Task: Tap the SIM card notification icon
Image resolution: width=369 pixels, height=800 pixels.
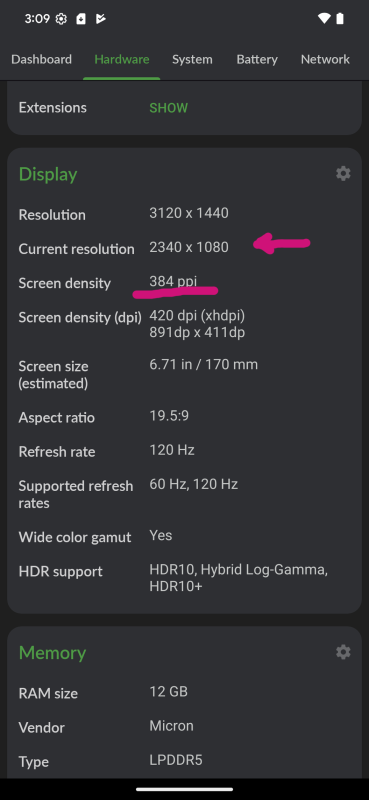Action: click(81, 19)
